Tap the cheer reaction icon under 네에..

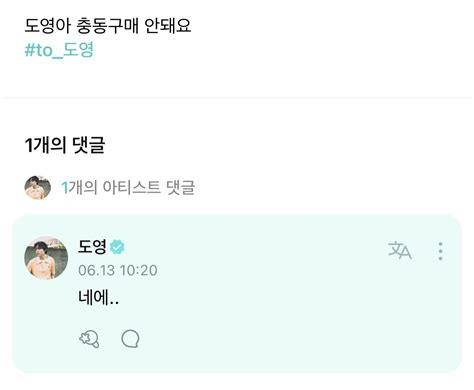pyautogui.click(x=89, y=339)
